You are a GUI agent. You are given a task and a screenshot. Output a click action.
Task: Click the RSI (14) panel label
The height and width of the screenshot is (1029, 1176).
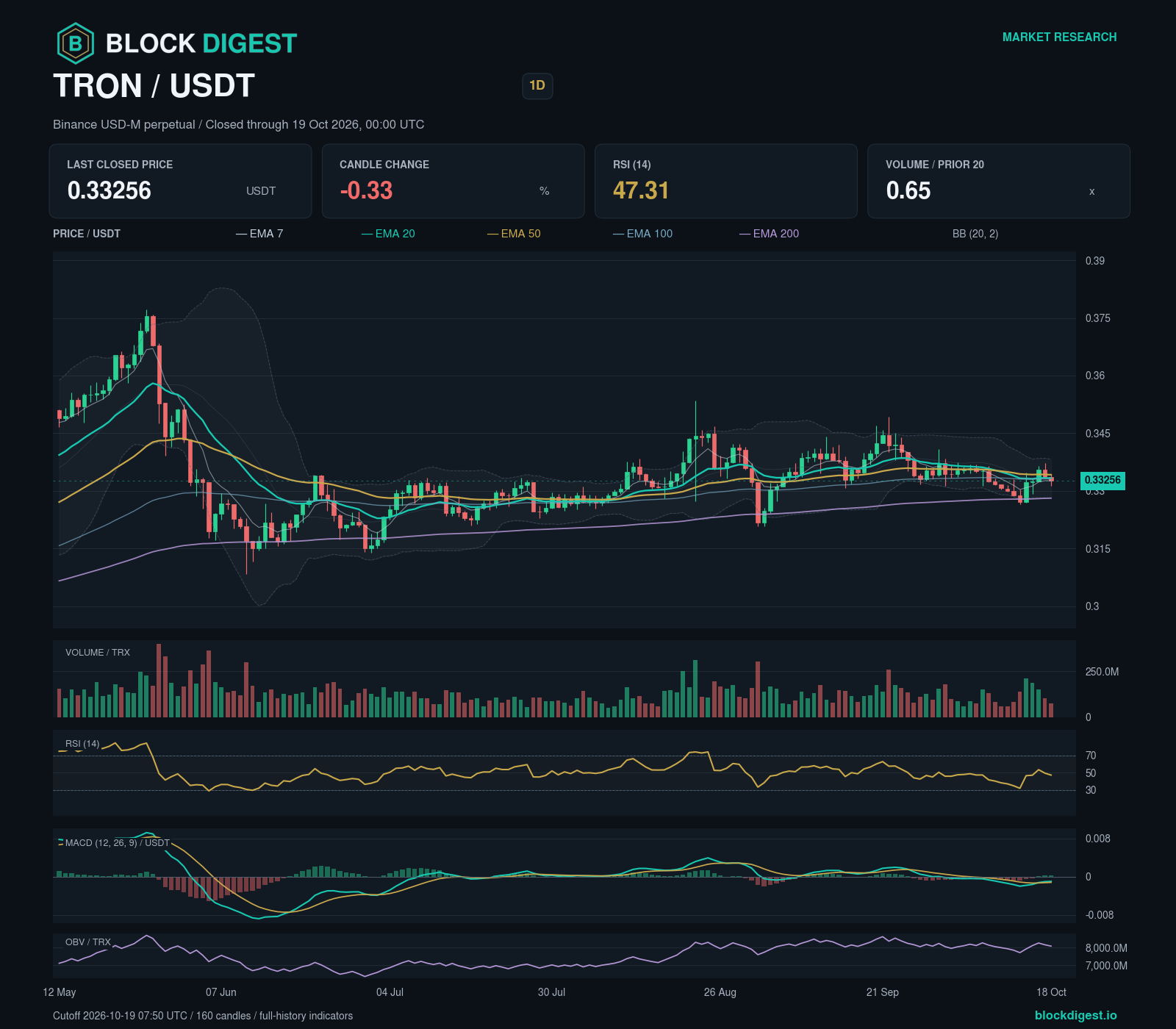click(82, 744)
